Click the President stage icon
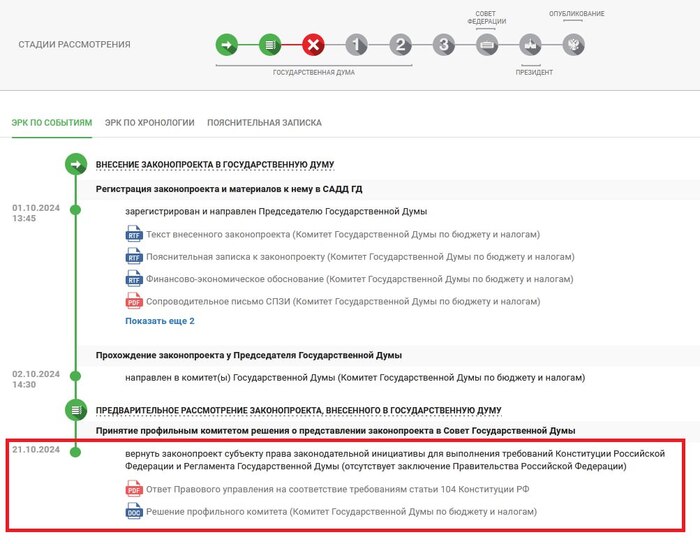Image resolution: width=700 pixels, height=544 pixels. click(531, 45)
